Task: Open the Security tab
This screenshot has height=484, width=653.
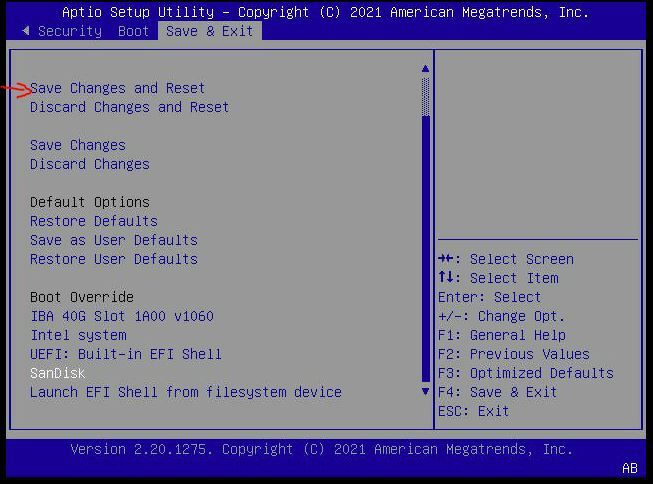Action: 69,31
